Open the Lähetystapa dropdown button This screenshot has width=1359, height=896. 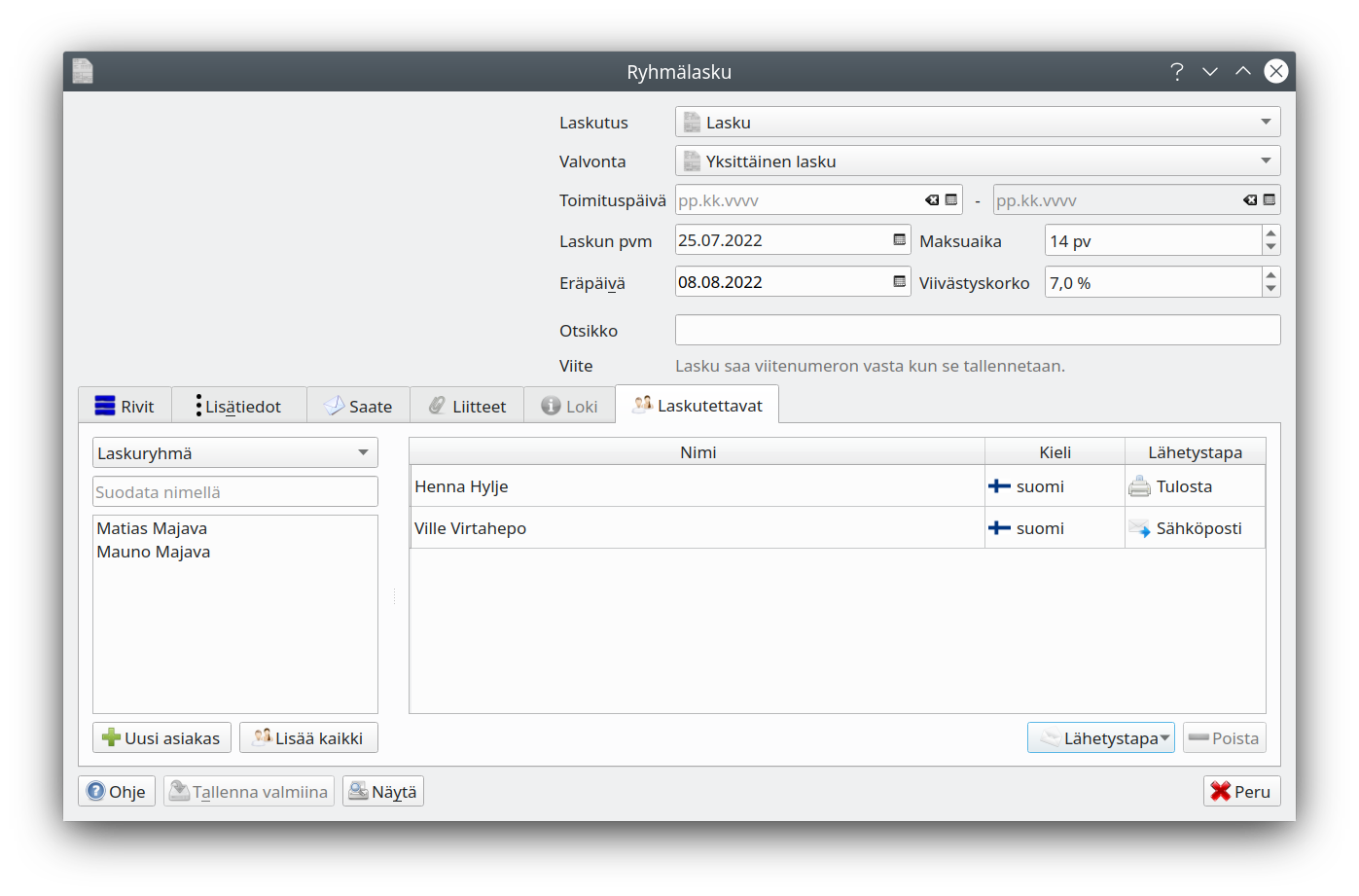(x=1101, y=738)
